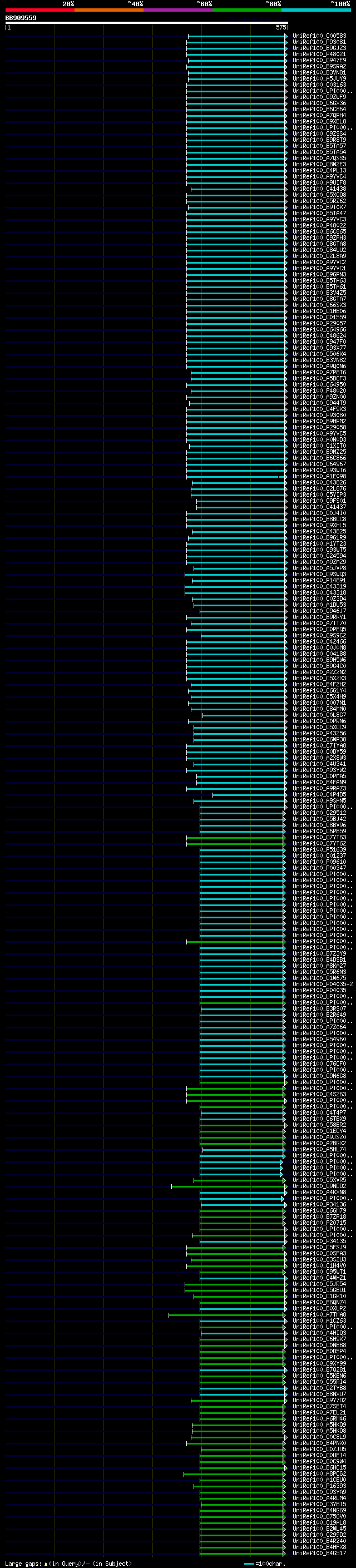Select hit UniRef100_P48022
Screen dimensions: 356x1568
(319, 226)
